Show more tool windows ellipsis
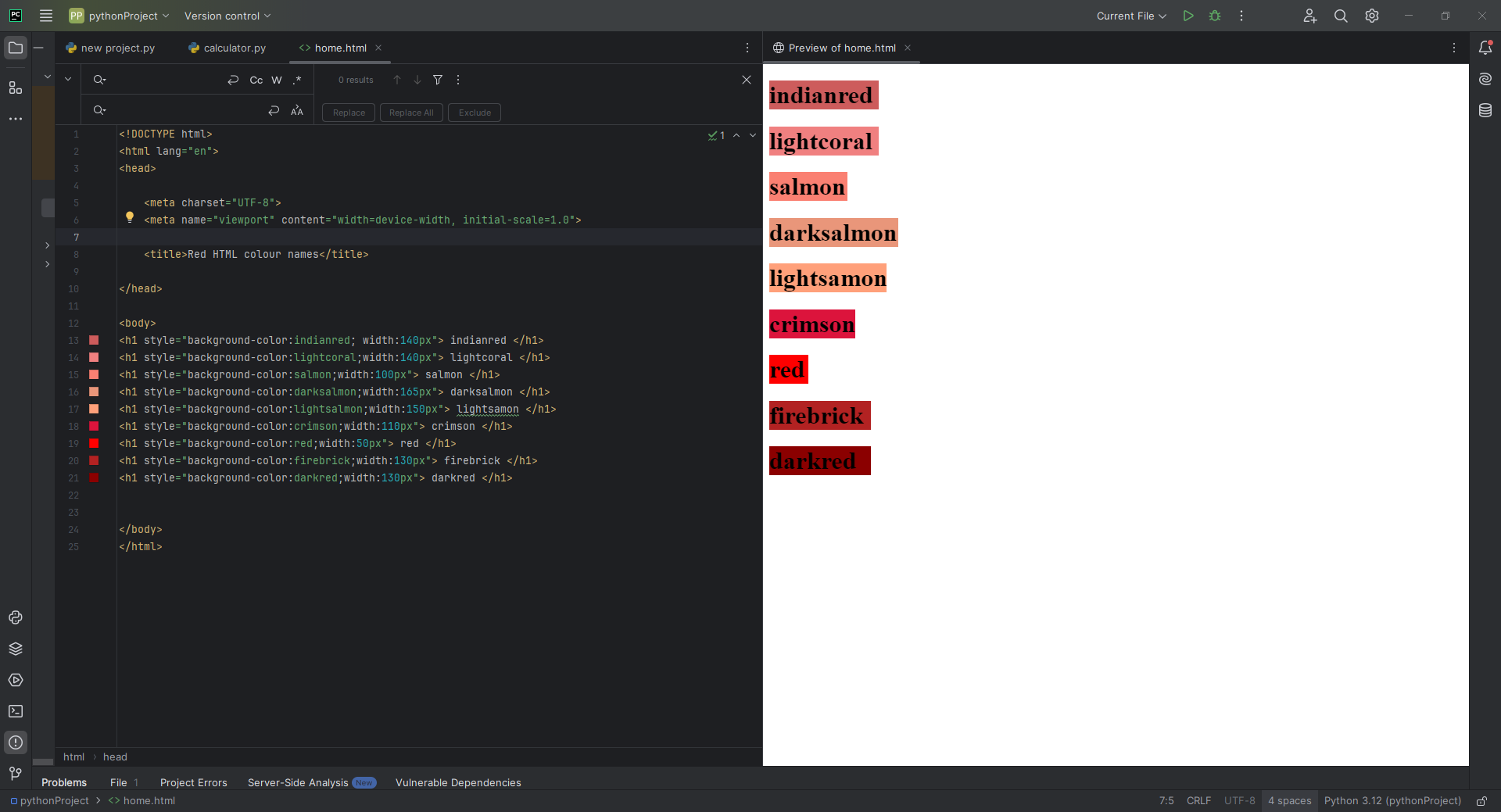Image resolution: width=1501 pixels, height=812 pixels. 16,119
